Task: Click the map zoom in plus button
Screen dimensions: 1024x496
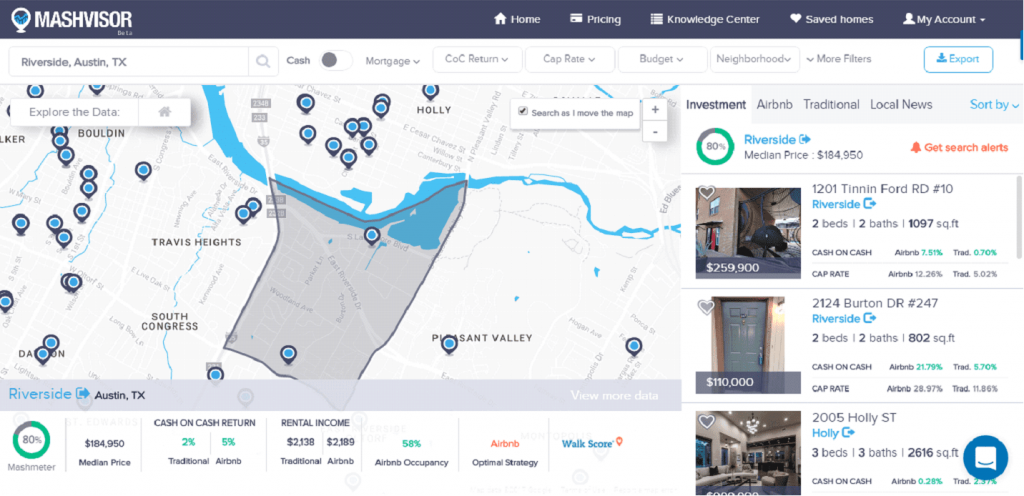Action: coord(655,110)
